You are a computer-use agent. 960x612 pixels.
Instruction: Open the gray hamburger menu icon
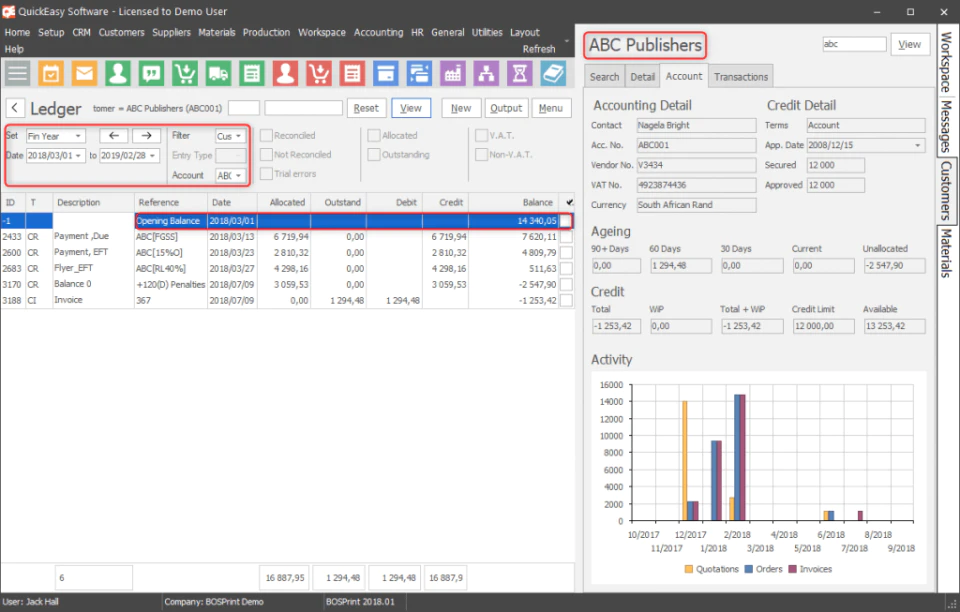18,73
